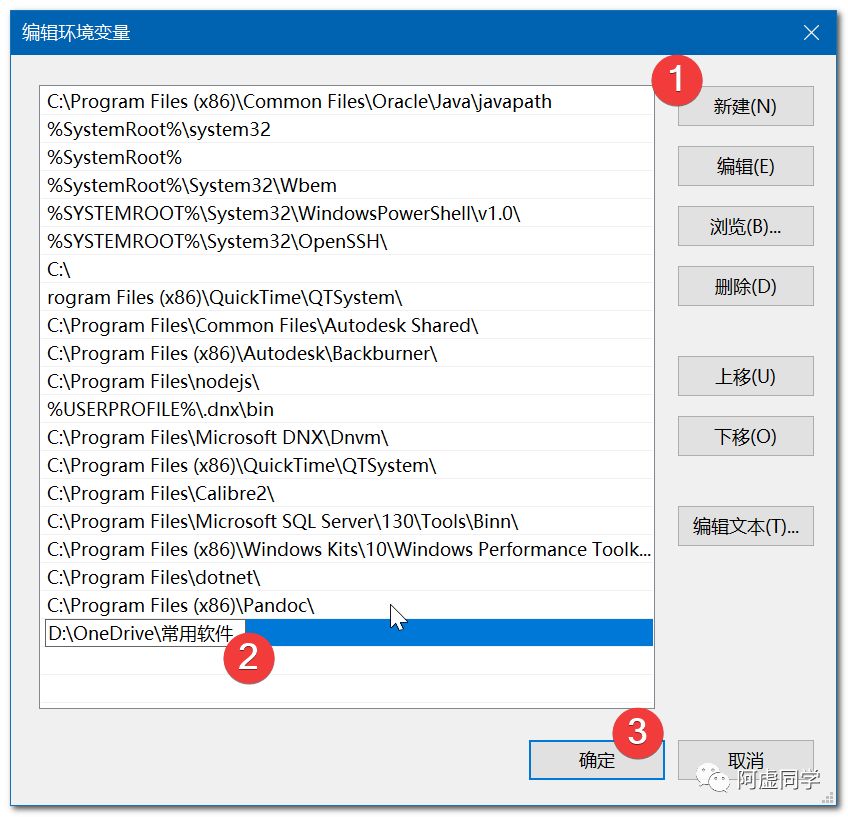848x817 pixels.
Task: Select the %SystemRoot%\System32\Wbem entry
Action: point(346,185)
